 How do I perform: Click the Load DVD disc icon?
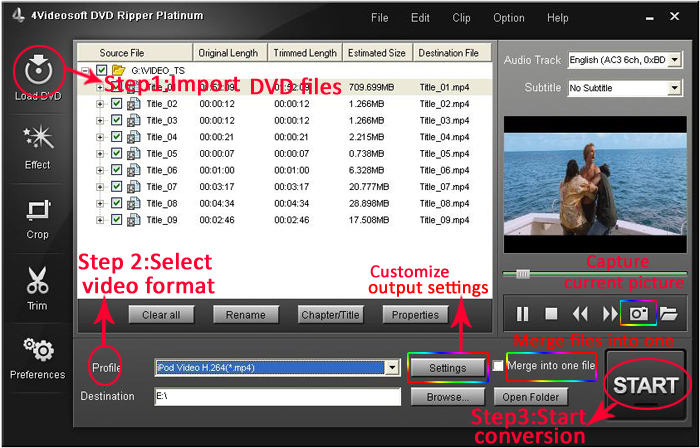[38, 71]
